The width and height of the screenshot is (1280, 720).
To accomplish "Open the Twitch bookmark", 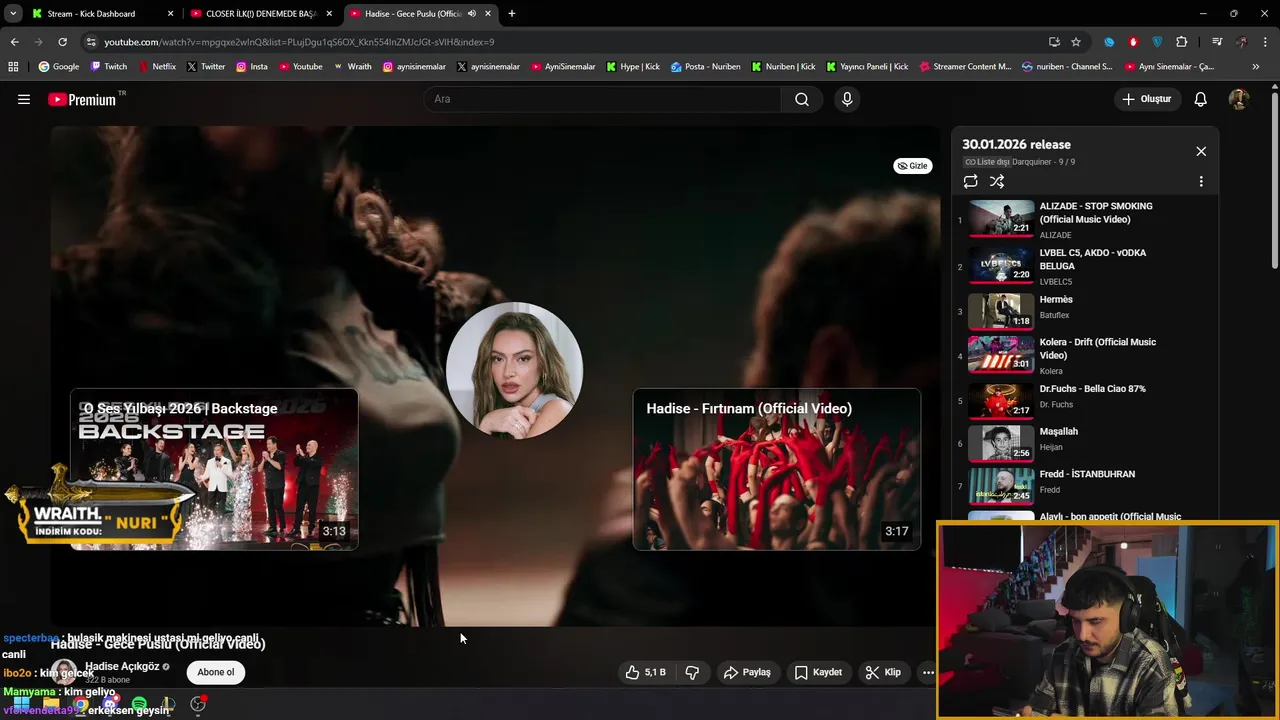I will pos(109,67).
